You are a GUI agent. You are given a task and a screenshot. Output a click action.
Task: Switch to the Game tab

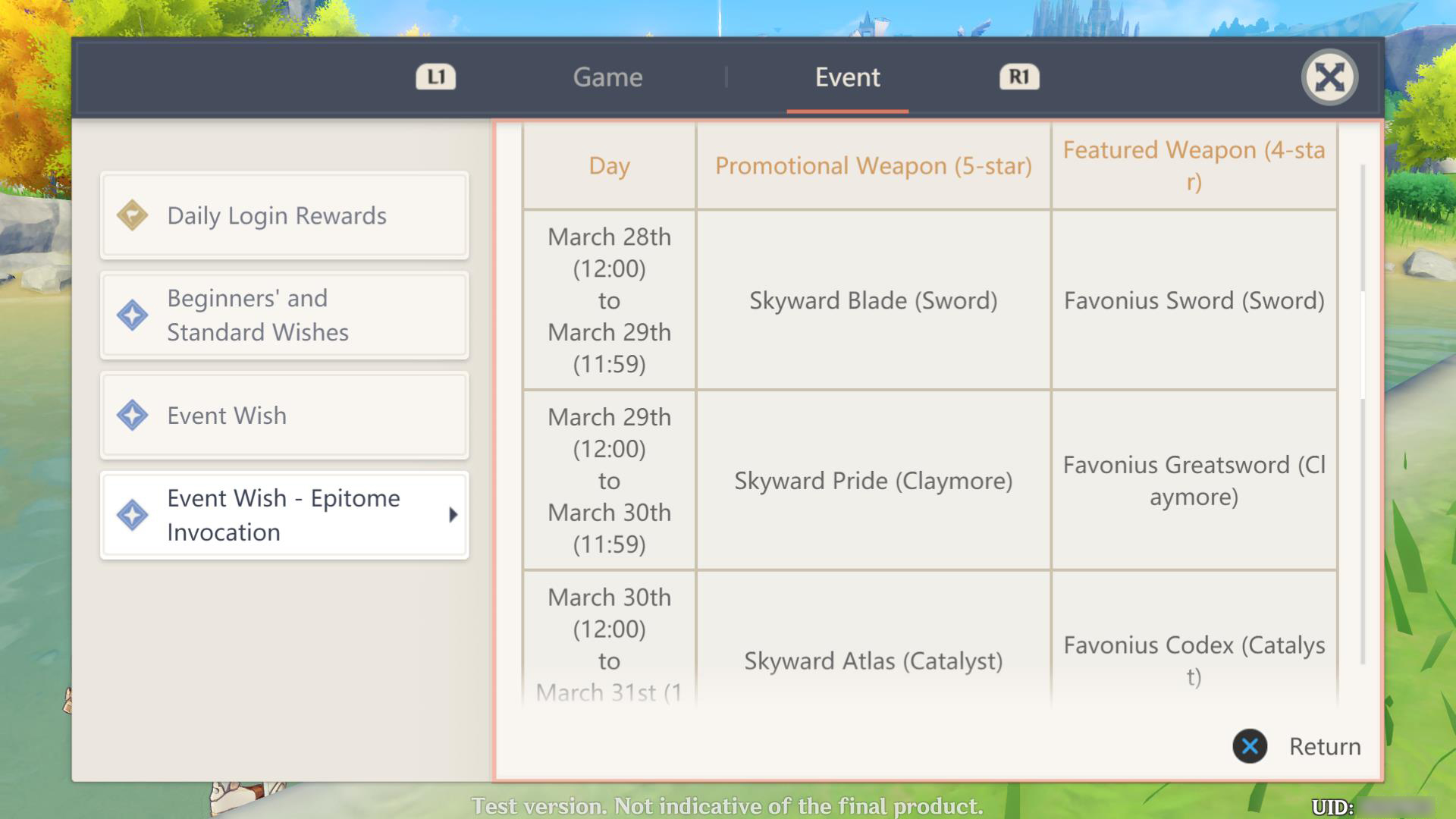click(x=607, y=77)
